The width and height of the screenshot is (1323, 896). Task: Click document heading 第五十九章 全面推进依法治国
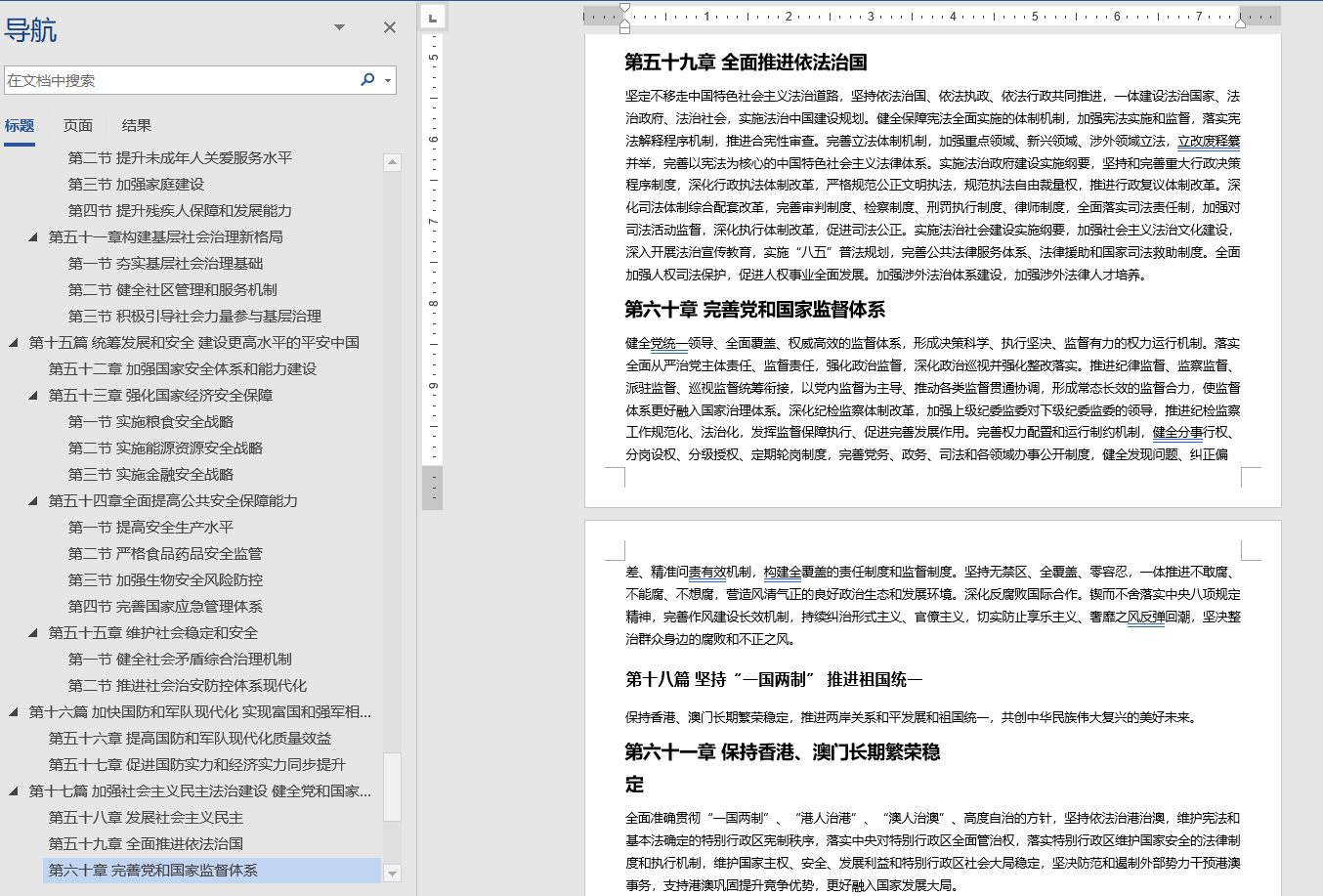pyautogui.click(x=746, y=63)
